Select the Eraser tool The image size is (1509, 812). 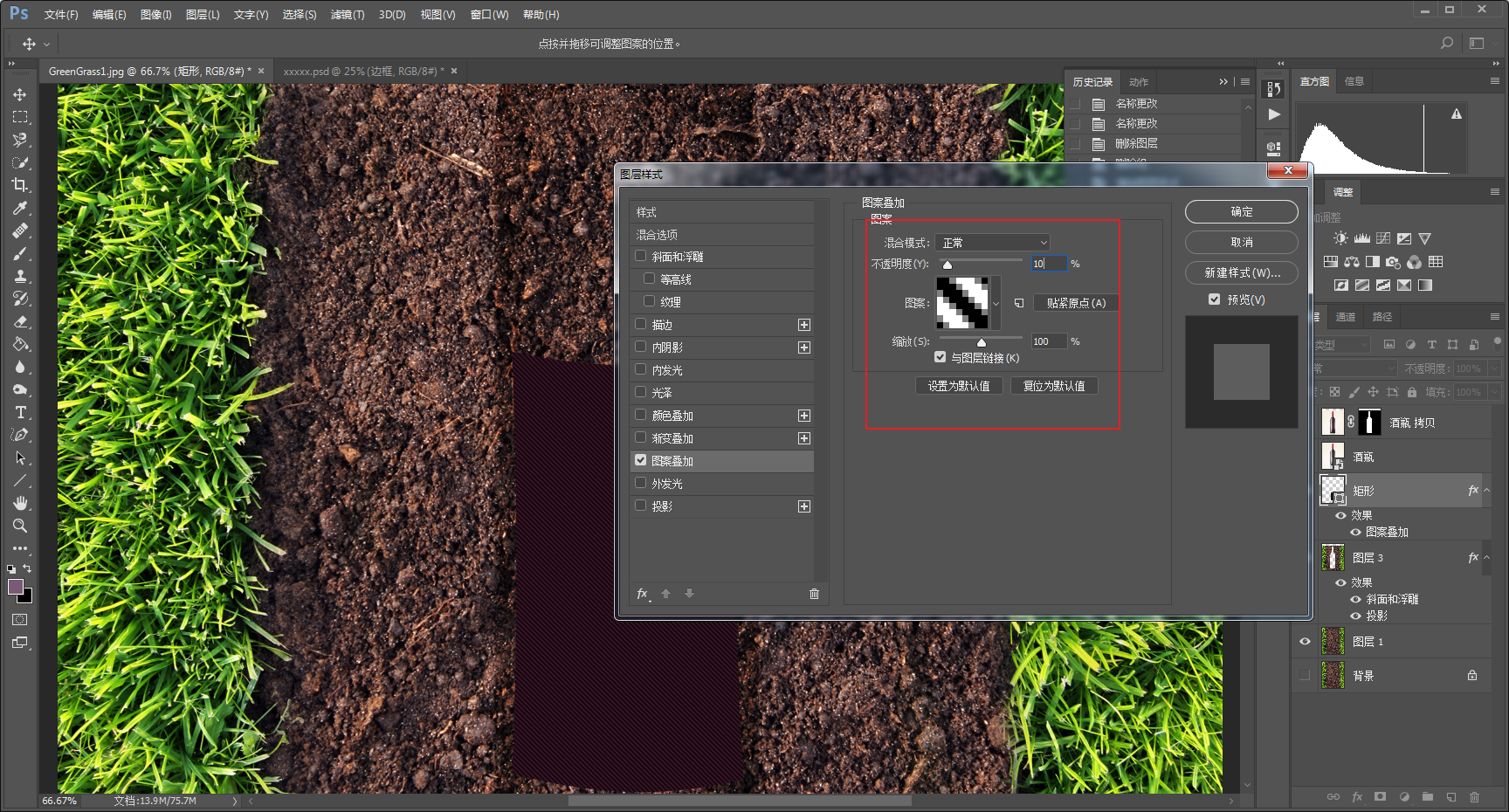coord(19,321)
